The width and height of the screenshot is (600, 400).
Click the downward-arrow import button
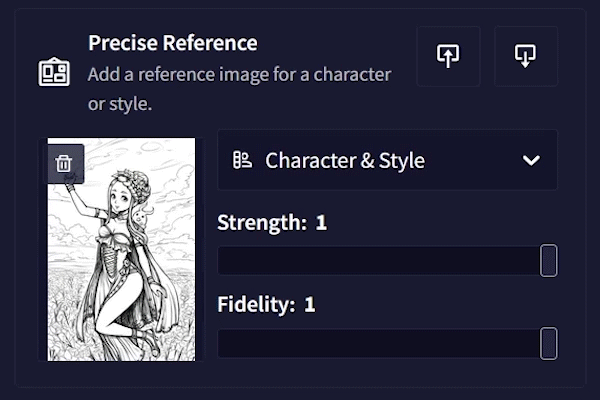[526, 56]
